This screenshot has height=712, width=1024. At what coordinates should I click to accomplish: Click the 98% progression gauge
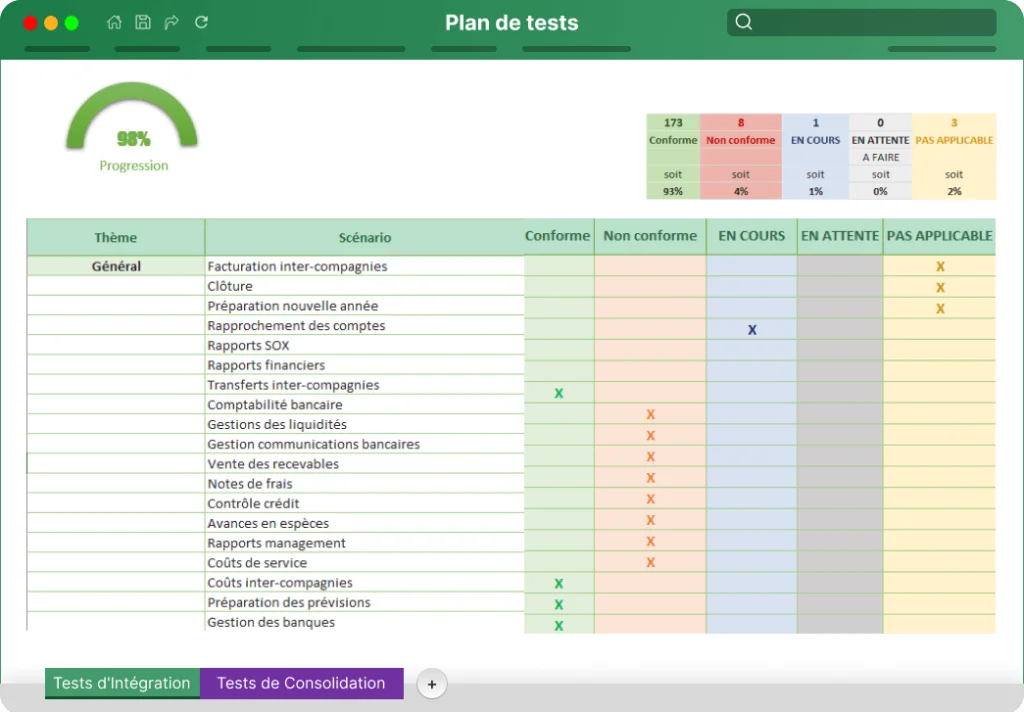pyautogui.click(x=133, y=118)
